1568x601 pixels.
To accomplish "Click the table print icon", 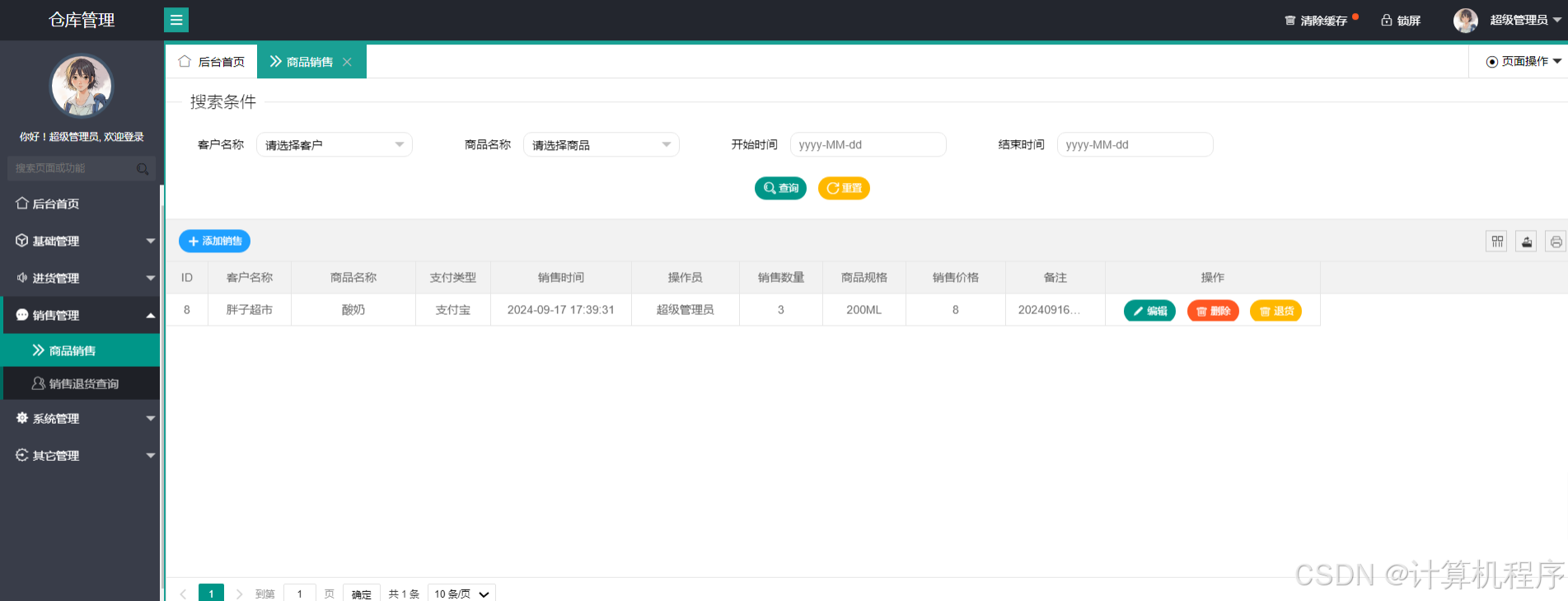I will coord(1556,242).
